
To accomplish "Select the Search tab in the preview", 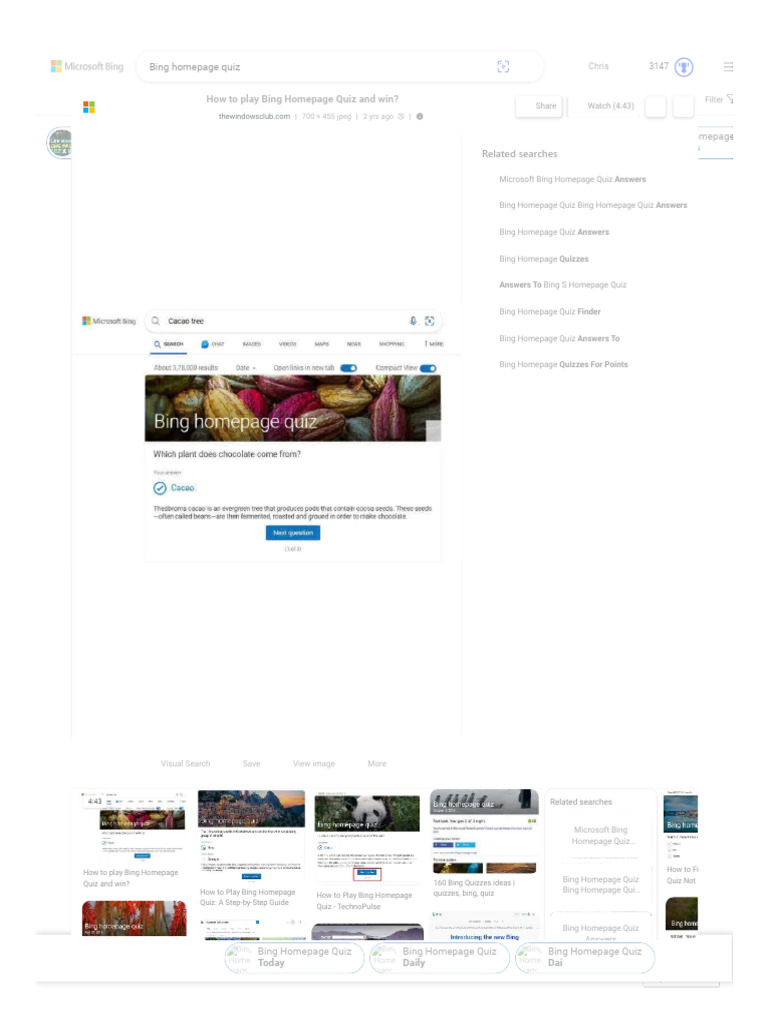I will coord(168,344).
